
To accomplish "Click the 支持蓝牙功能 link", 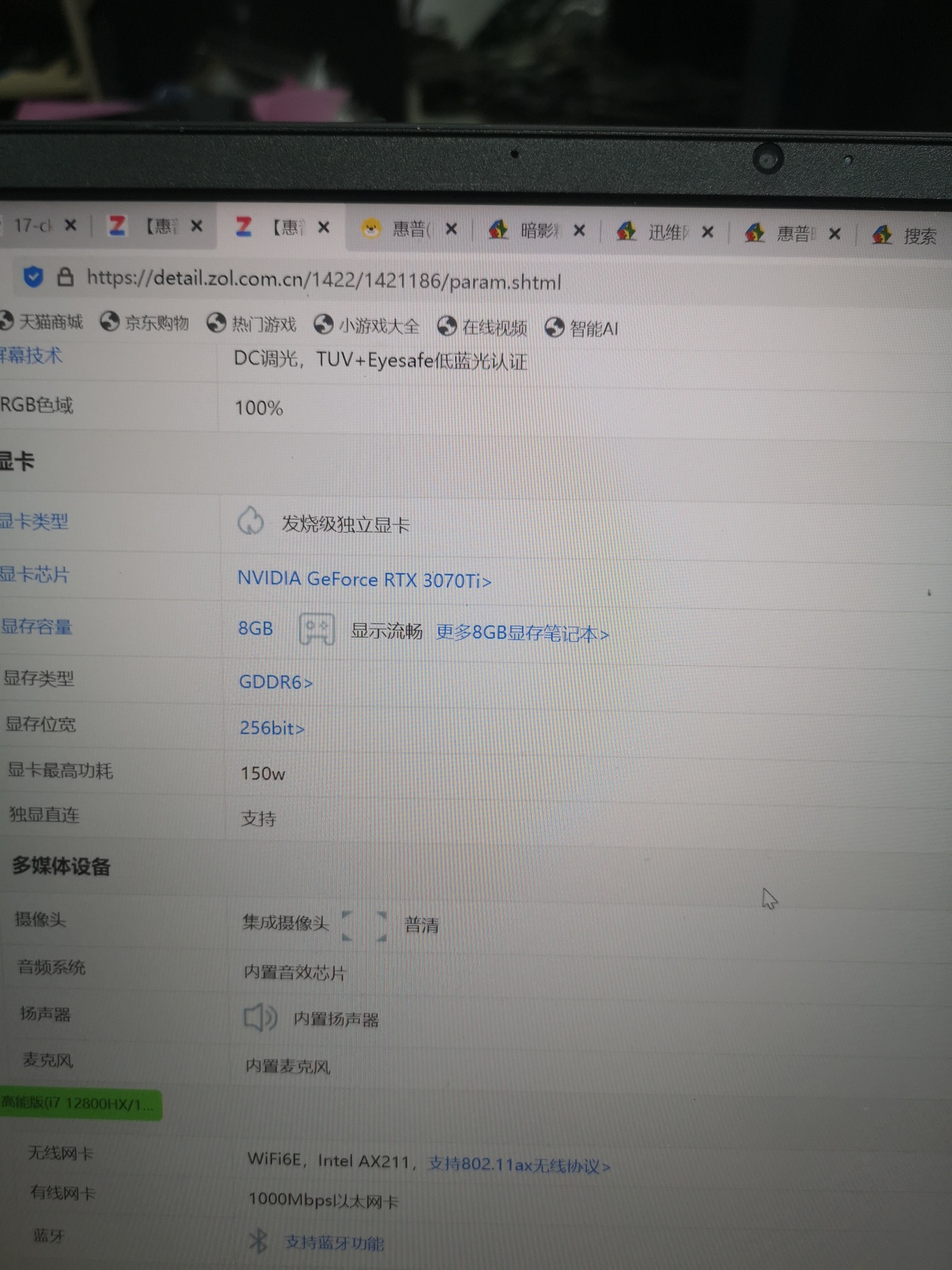I will (x=334, y=1243).
